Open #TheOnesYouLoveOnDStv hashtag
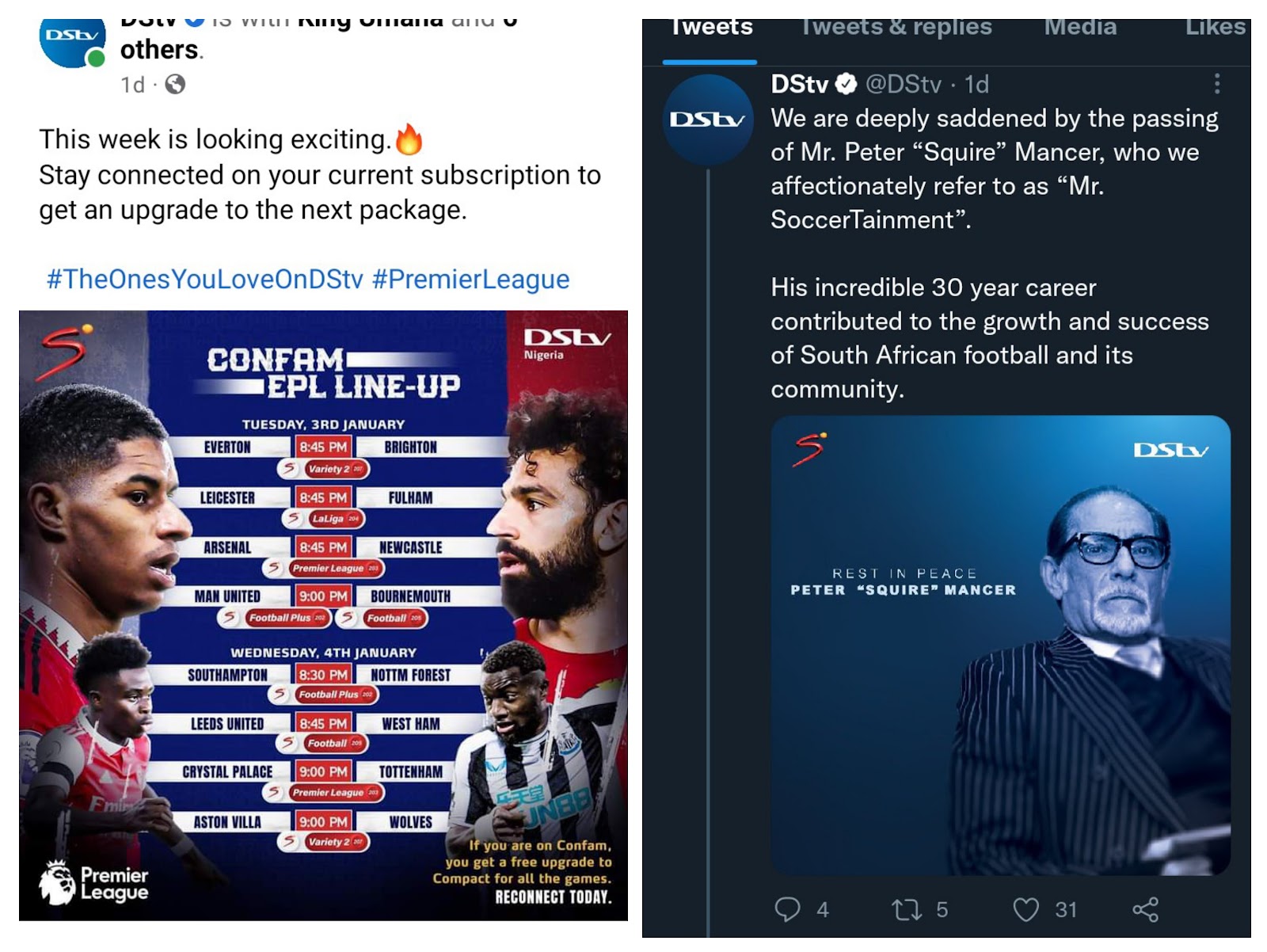Image resolution: width=1267 pixels, height=952 pixels. point(205,279)
